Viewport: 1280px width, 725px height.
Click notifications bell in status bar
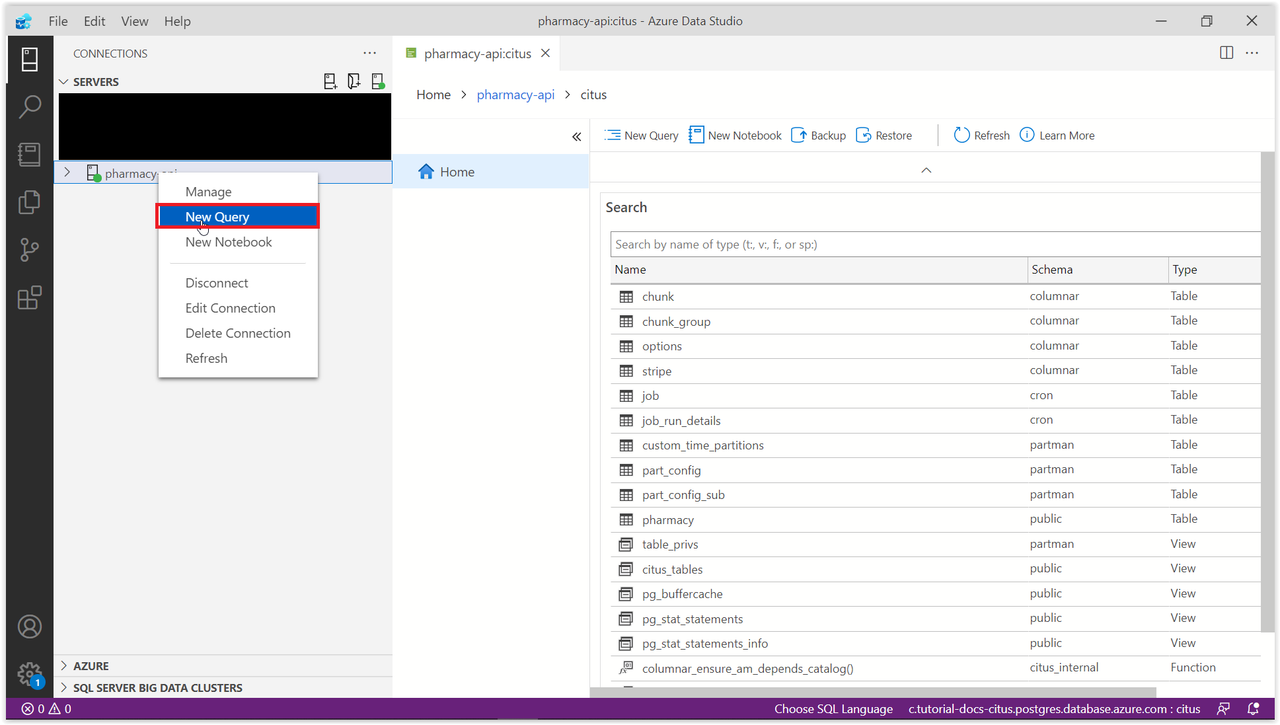click(1254, 709)
